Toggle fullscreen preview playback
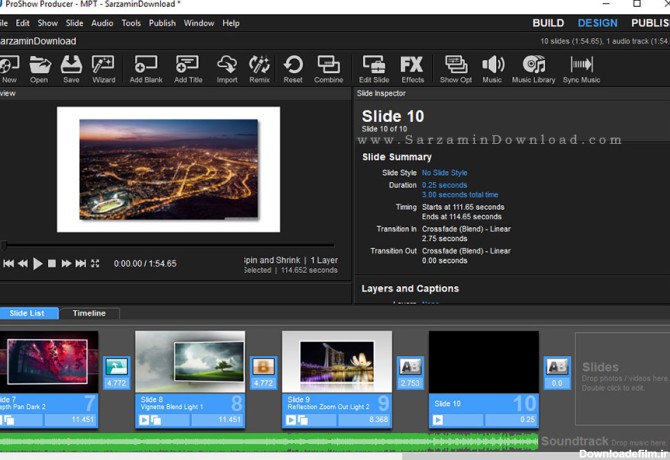Viewport: 670px width, 460px height. pyautogui.click(x=95, y=264)
